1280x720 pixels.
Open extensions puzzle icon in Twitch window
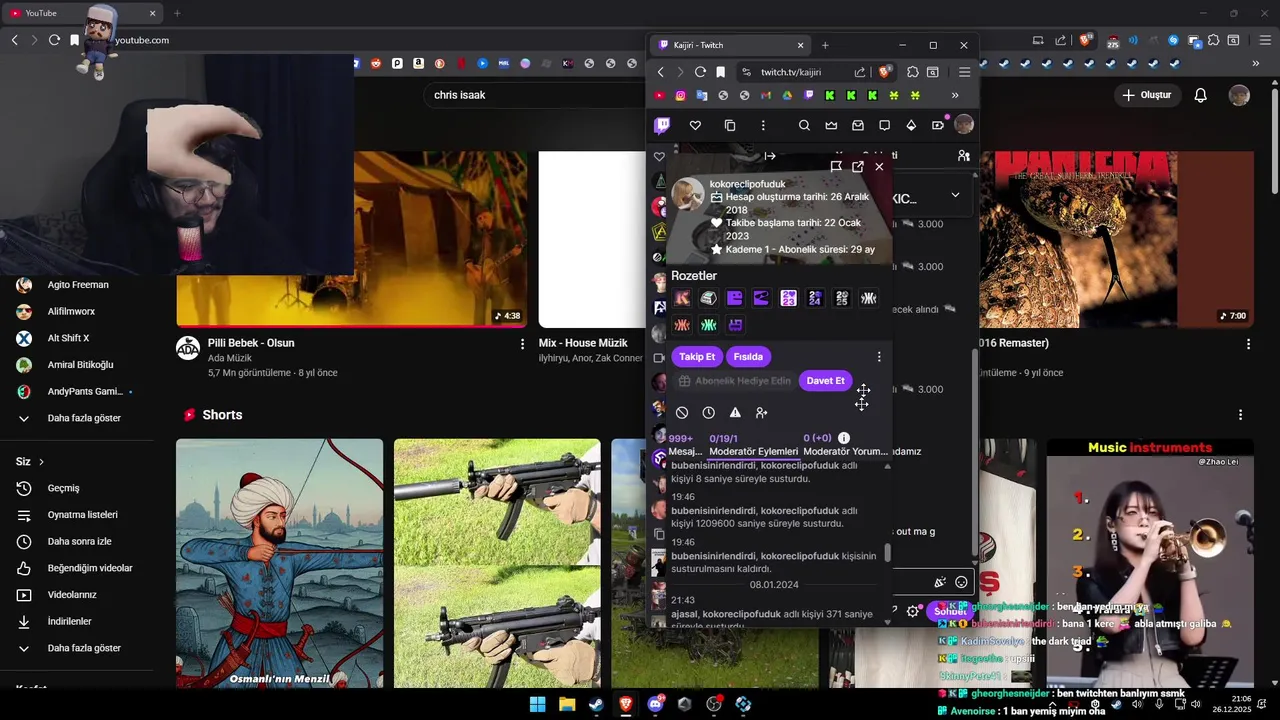click(x=913, y=72)
